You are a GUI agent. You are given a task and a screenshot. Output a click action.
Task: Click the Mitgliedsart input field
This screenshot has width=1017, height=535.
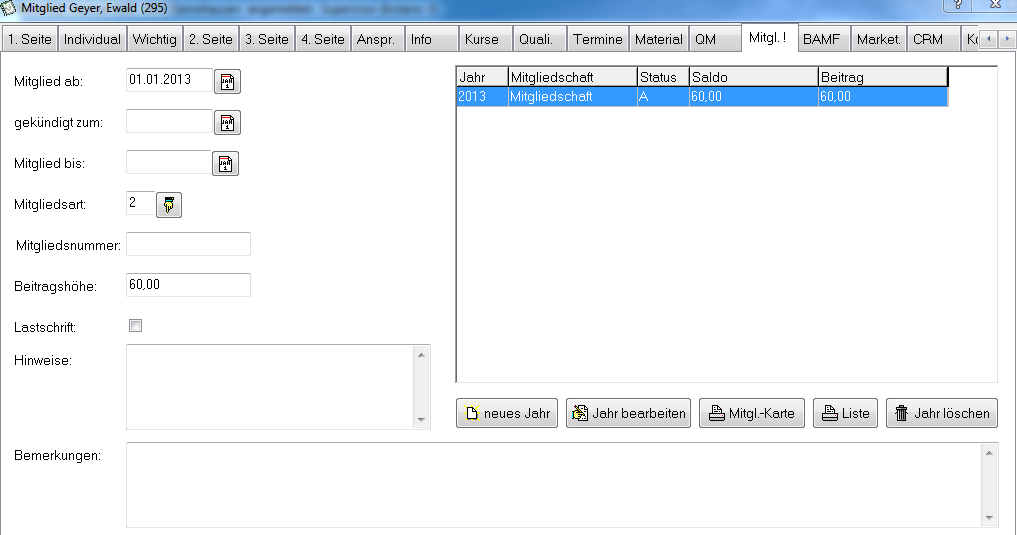[141, 202]
